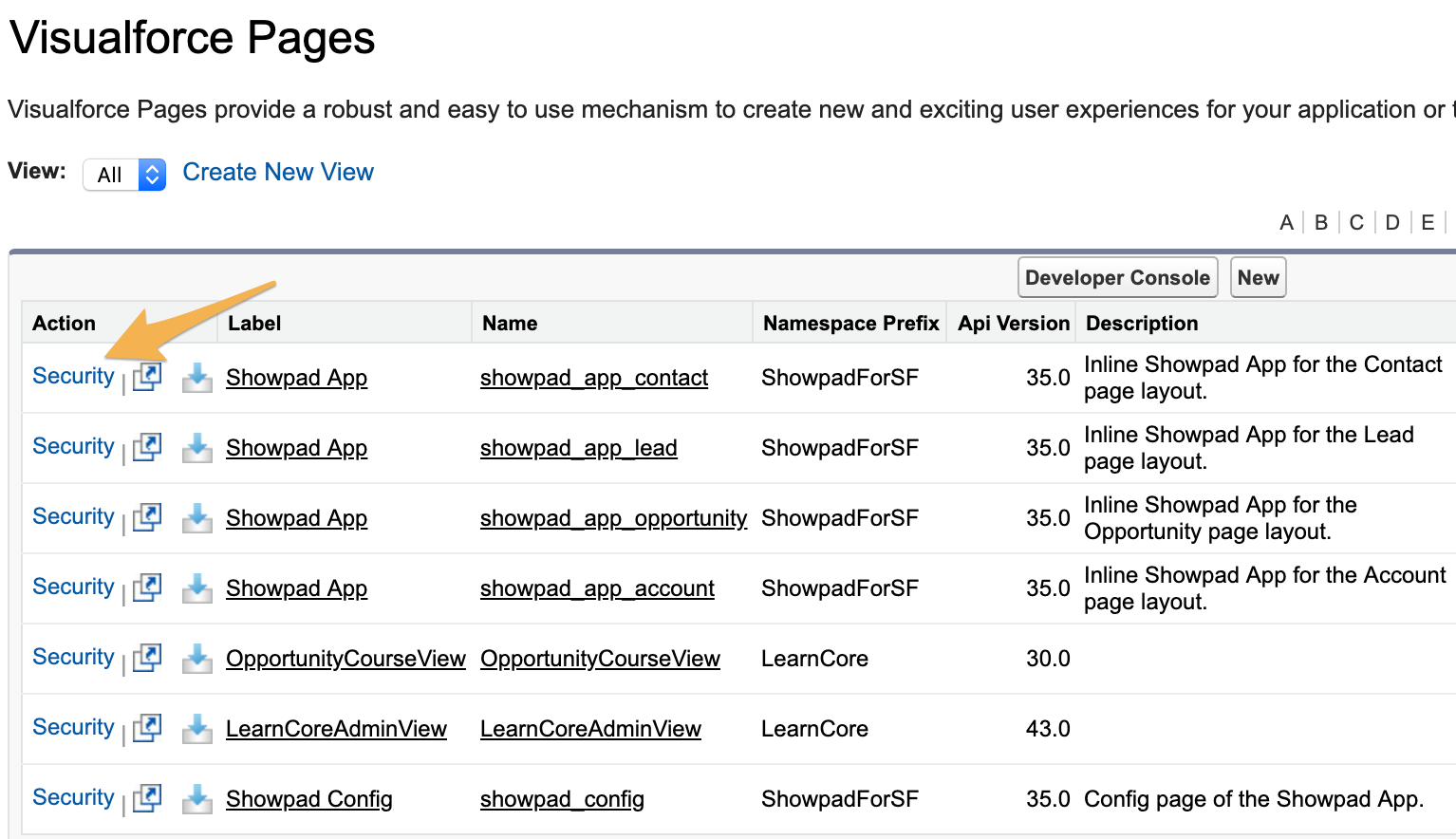
Task: Open the showpad_app_account name link
Action: 597,588
